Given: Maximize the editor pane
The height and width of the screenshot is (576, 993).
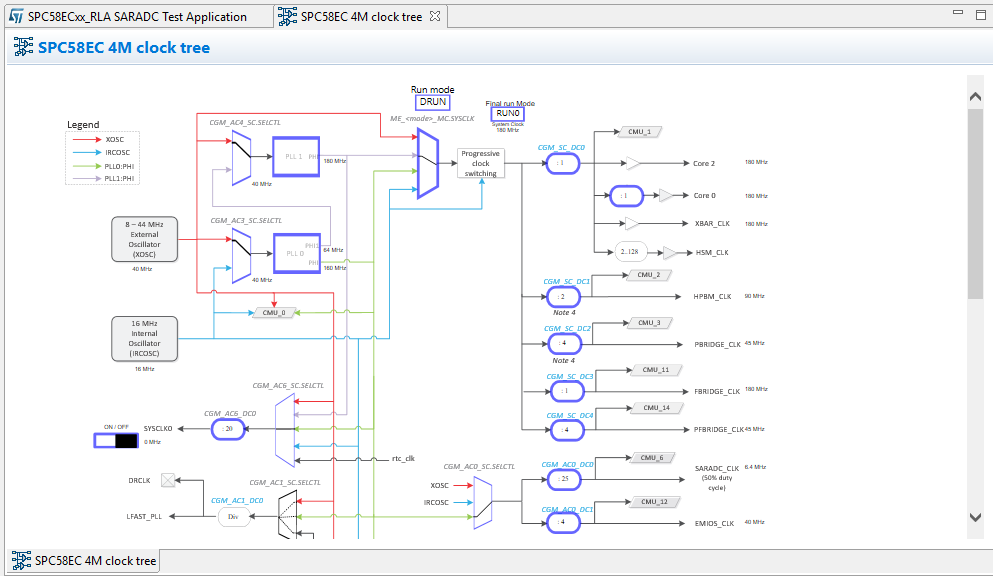Looking at the screenshot, I should pyautogui.click(x=981, y=14).
